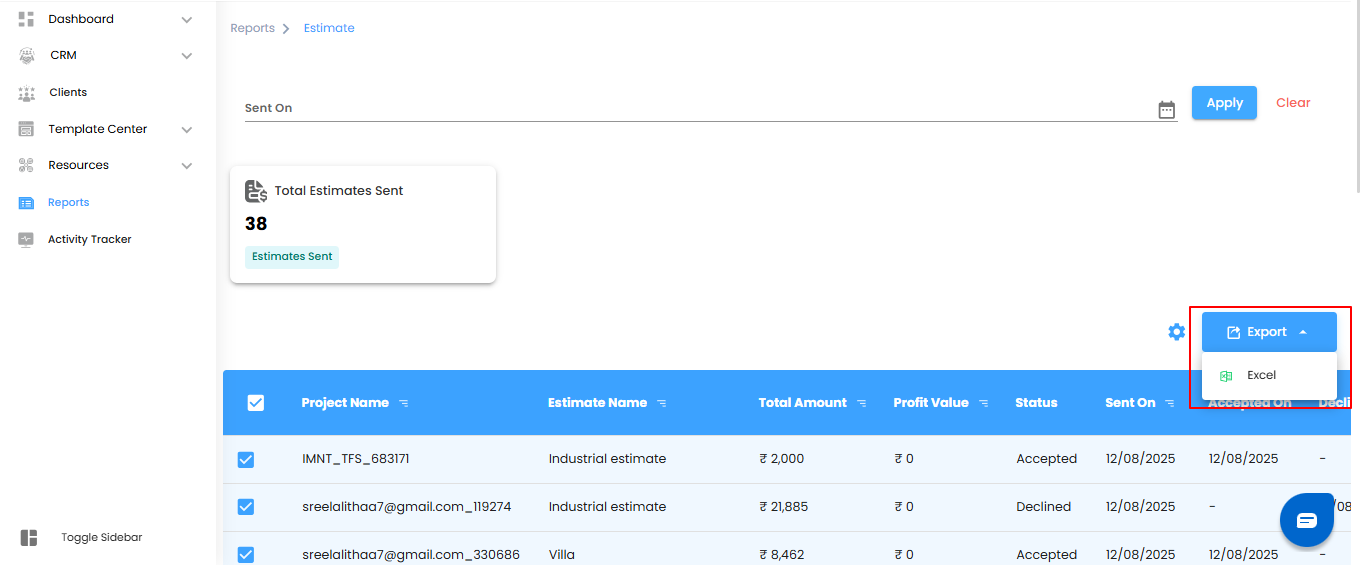Click the Template Center icon
This screenshot has height=565, width=1363.
click(x=27, y=129)
